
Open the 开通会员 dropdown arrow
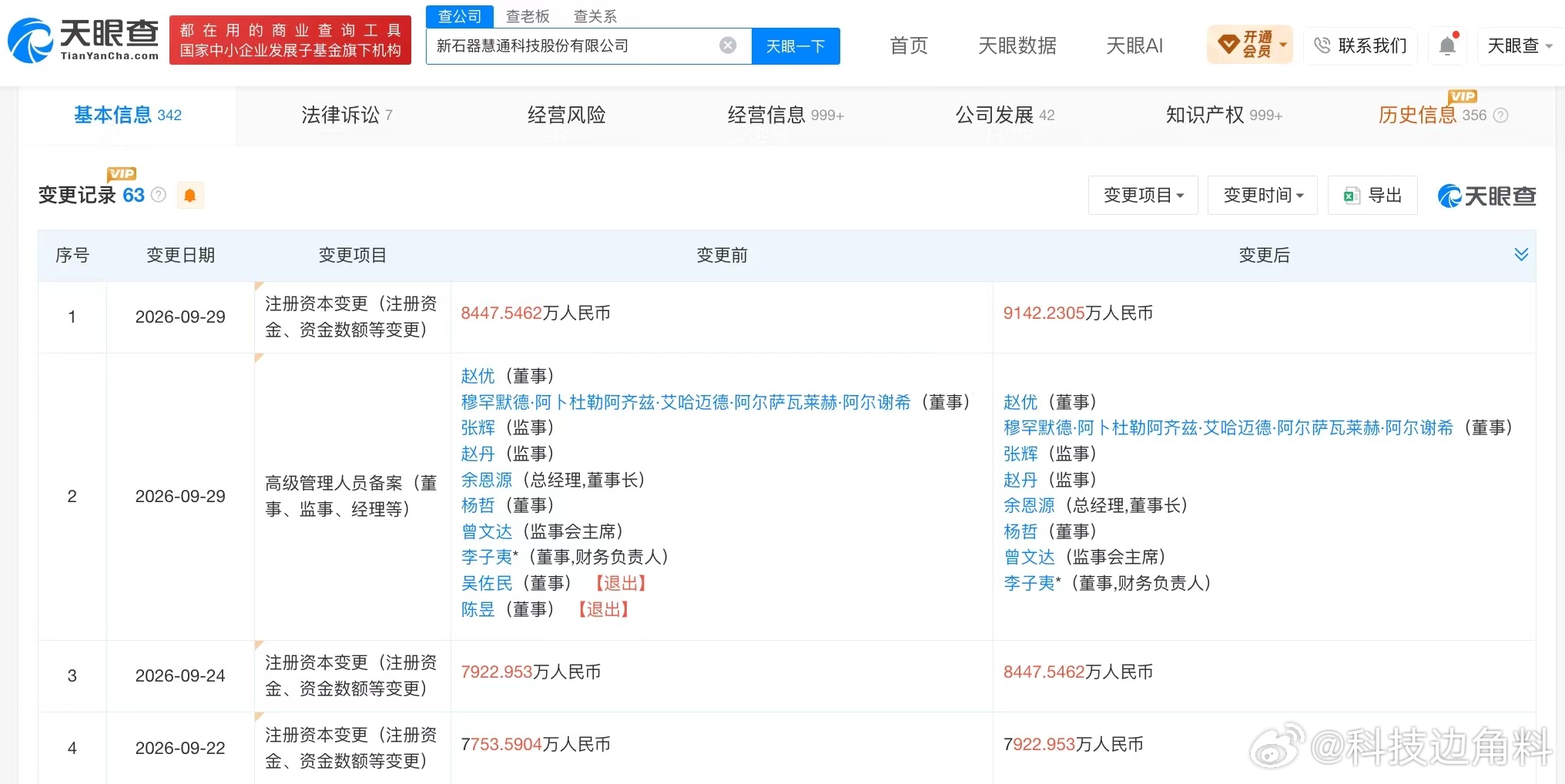(1283, 45)
